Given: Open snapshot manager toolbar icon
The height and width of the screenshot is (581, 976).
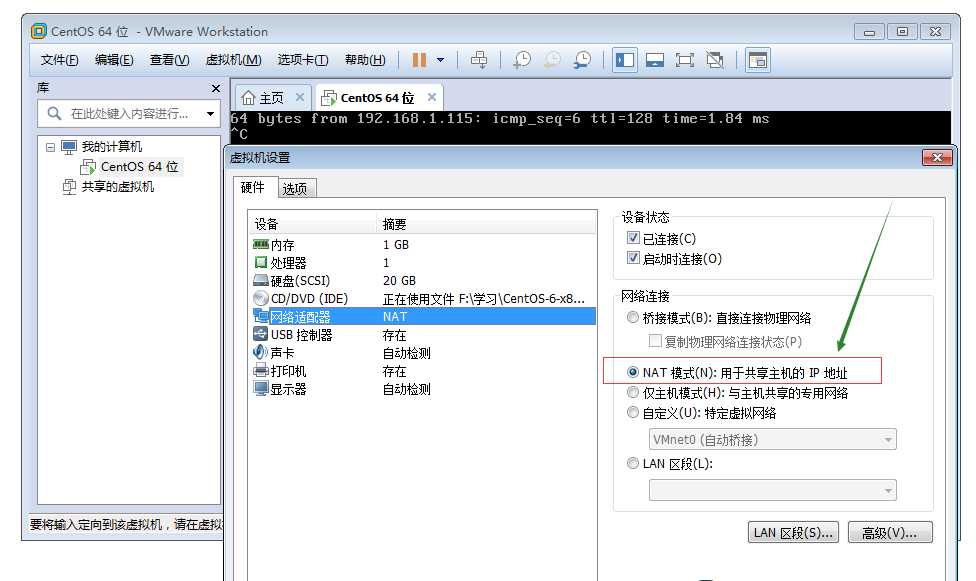Looking at the screenshot, I should pos(582,60).
